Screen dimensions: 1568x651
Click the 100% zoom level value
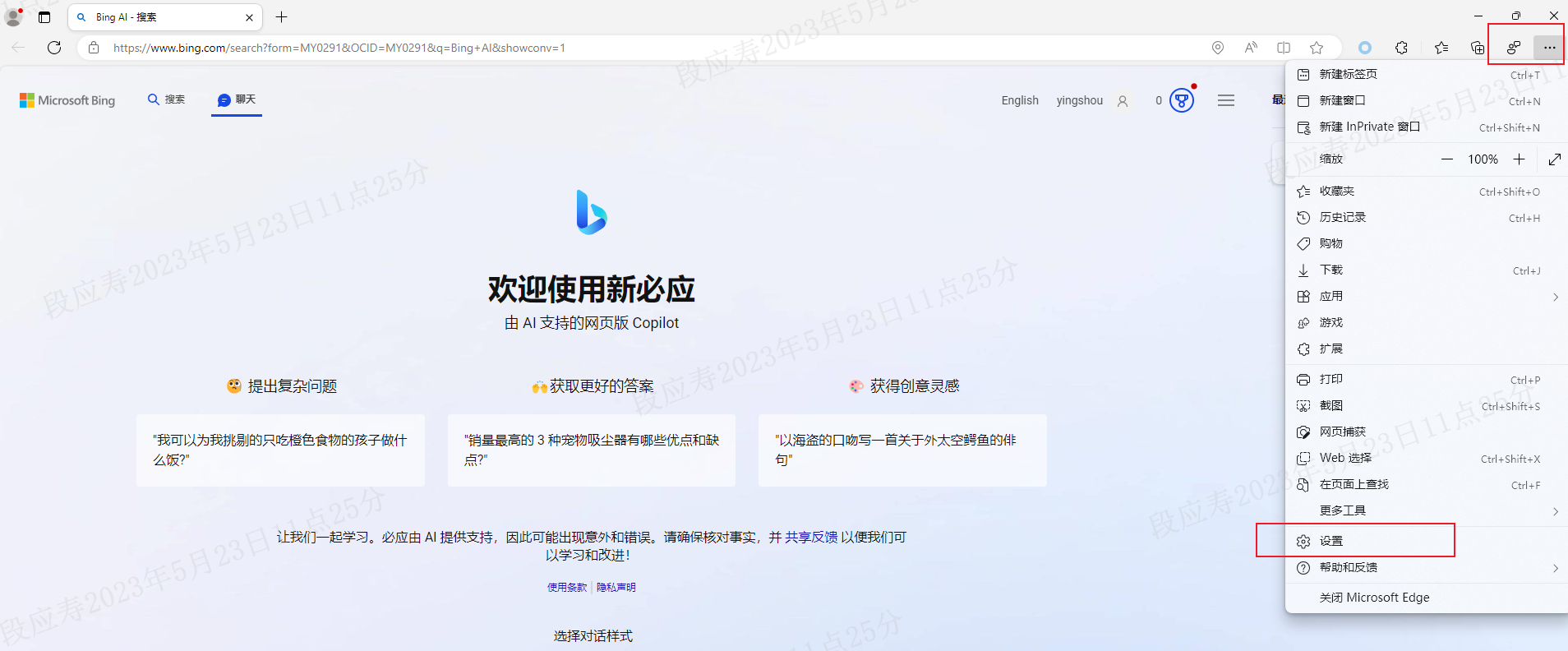(x=1483, y=159)
